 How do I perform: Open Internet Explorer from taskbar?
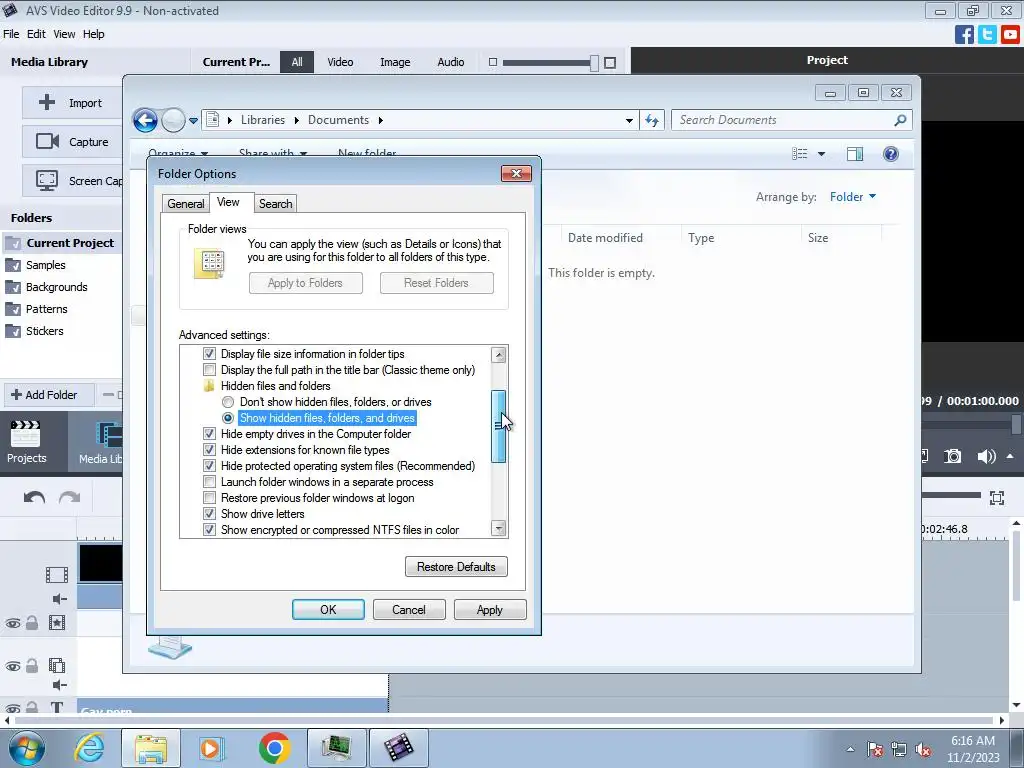coord(89,748)
